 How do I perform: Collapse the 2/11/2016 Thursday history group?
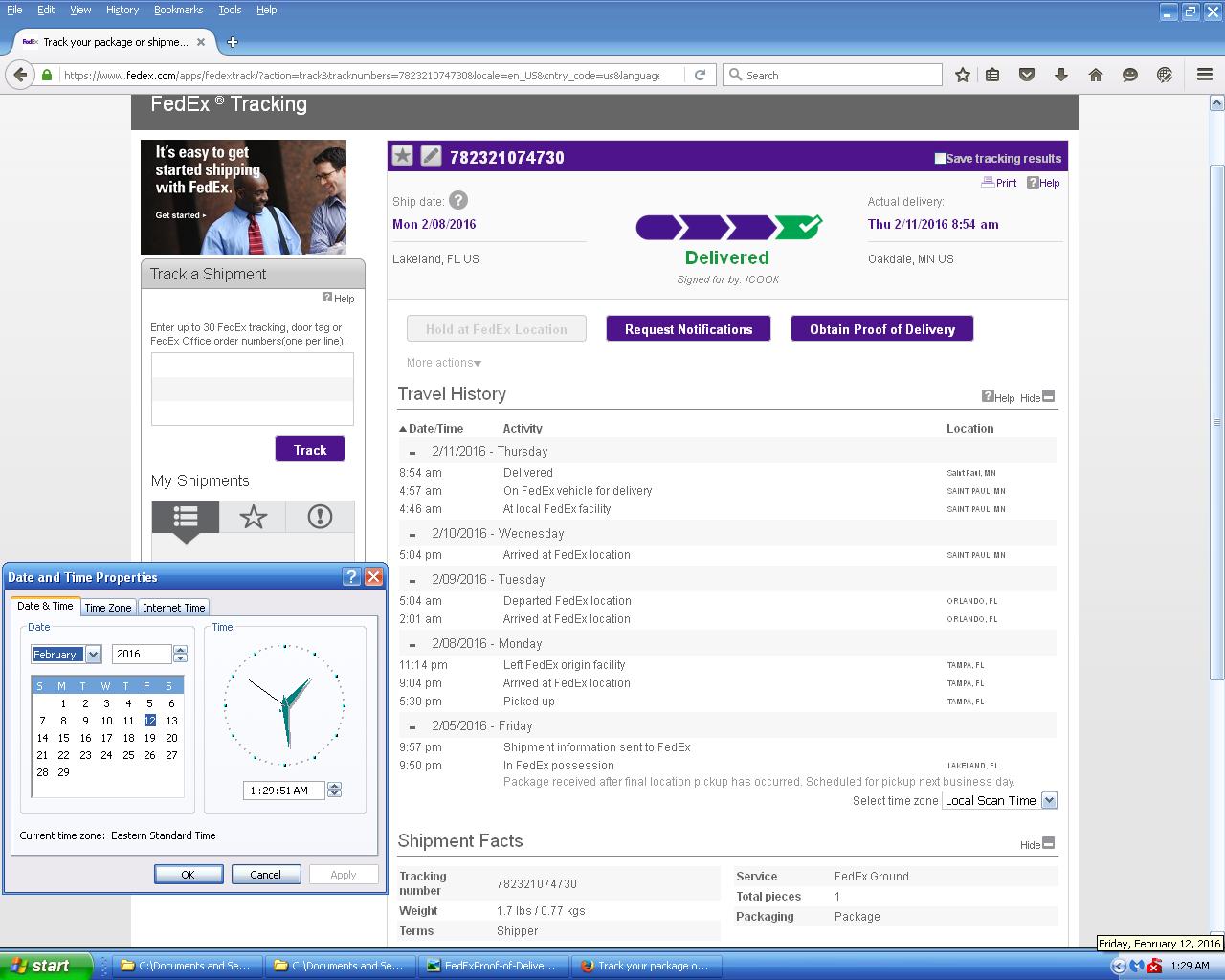click(412, 452)
